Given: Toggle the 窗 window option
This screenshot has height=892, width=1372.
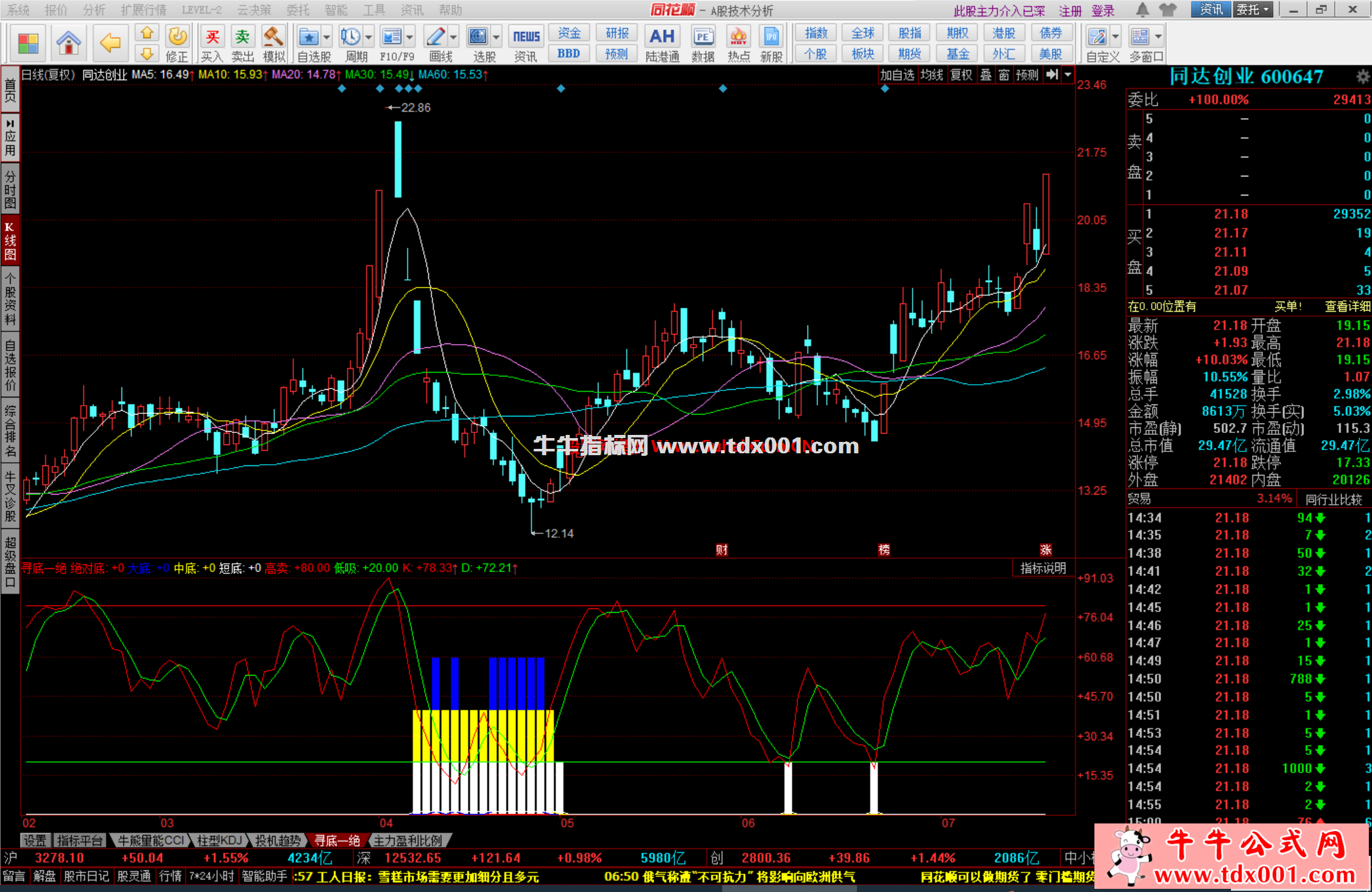Looking at the screenshot, I should tap(1004, 75).
